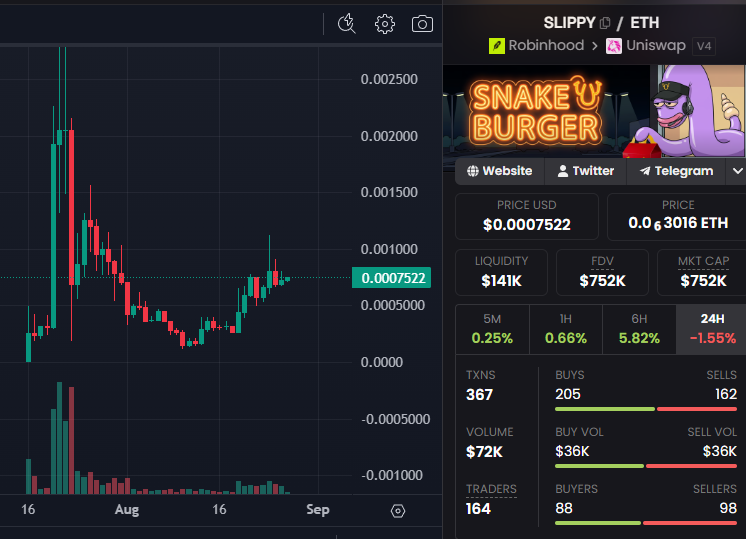This screenshot has width=746, height=539.
Task: Click the Uniswap DEX name
Action: [656, 46]
